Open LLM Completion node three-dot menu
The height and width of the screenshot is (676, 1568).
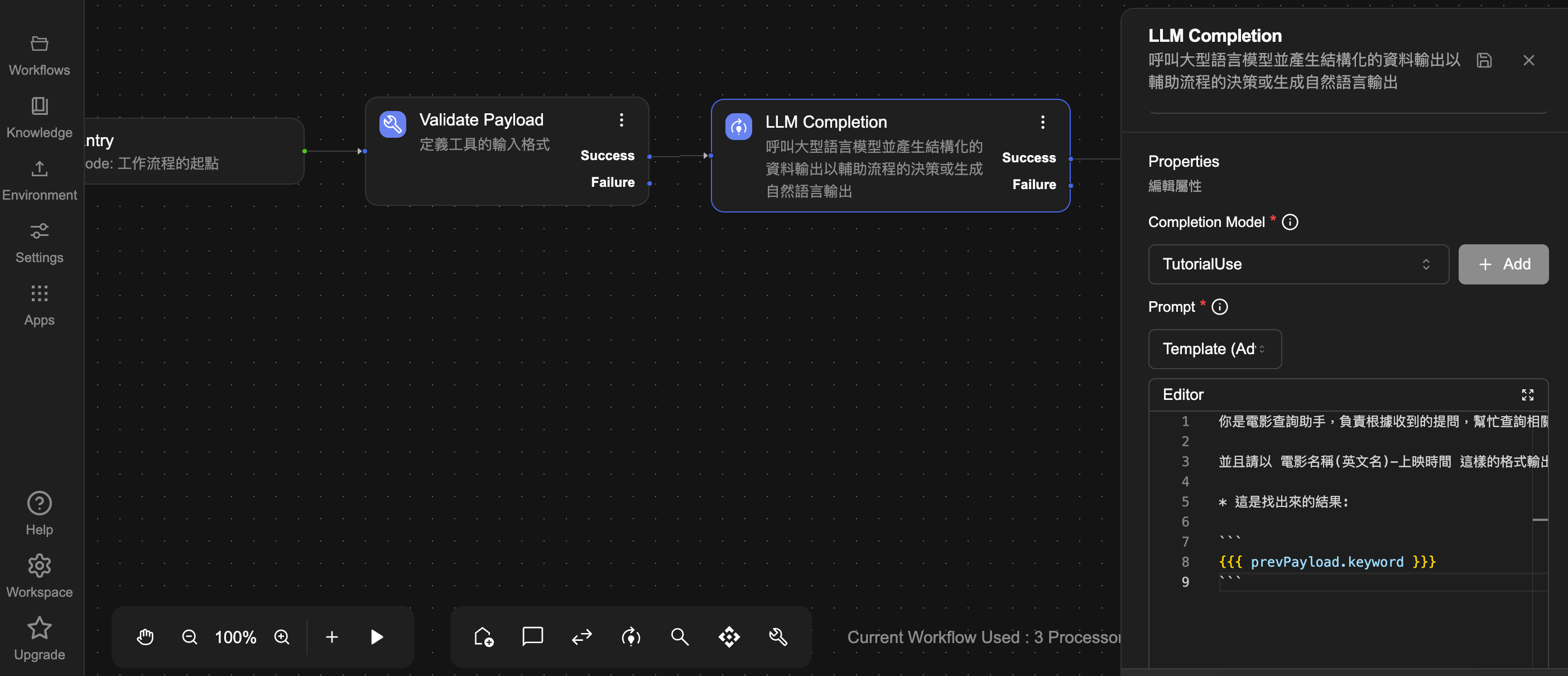1042,122
